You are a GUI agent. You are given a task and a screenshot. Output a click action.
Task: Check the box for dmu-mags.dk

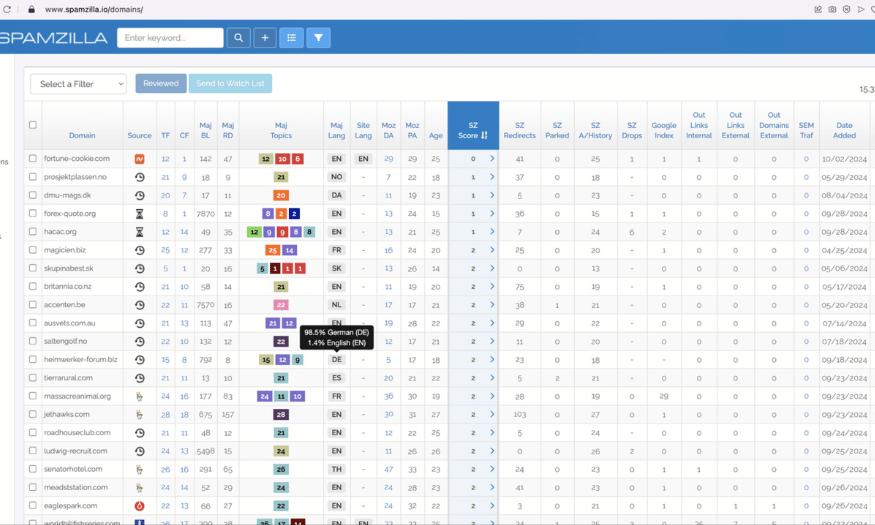pyautogui.click(x=33, y=195)
